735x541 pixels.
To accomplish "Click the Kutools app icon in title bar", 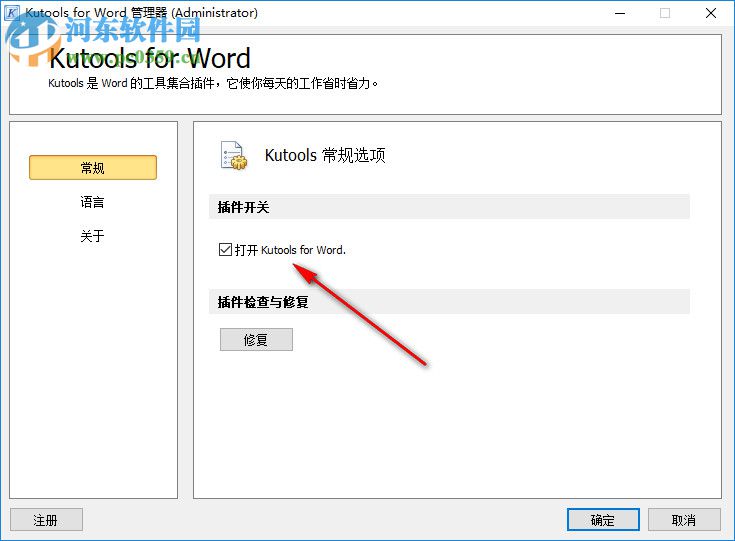I will coord(11,13).
